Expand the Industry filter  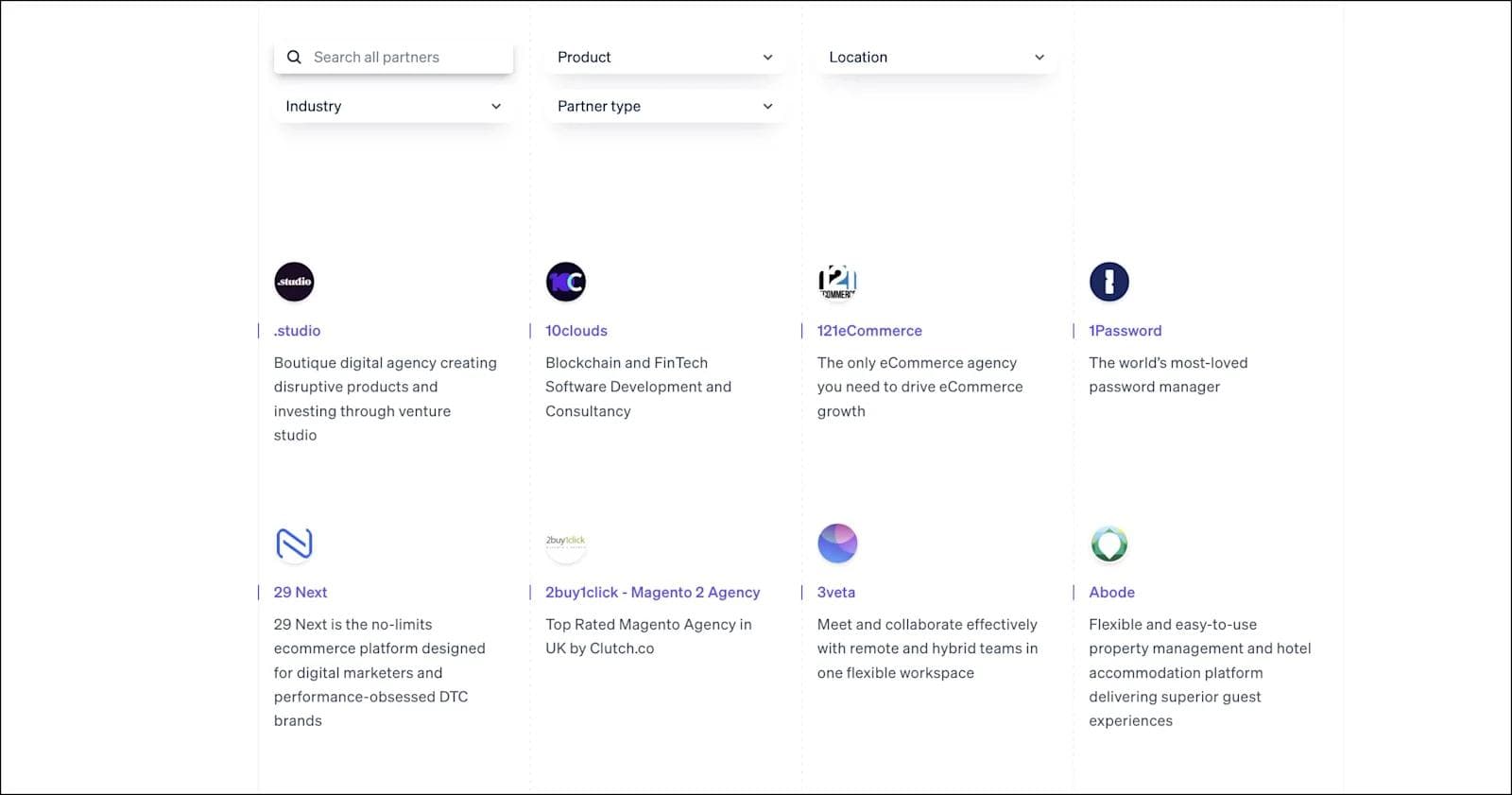(393, 106)
